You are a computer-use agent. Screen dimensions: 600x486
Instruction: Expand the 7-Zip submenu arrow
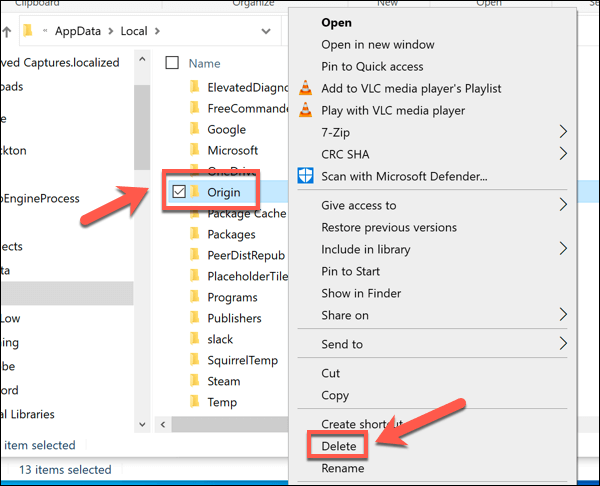[x=563, y=132]
